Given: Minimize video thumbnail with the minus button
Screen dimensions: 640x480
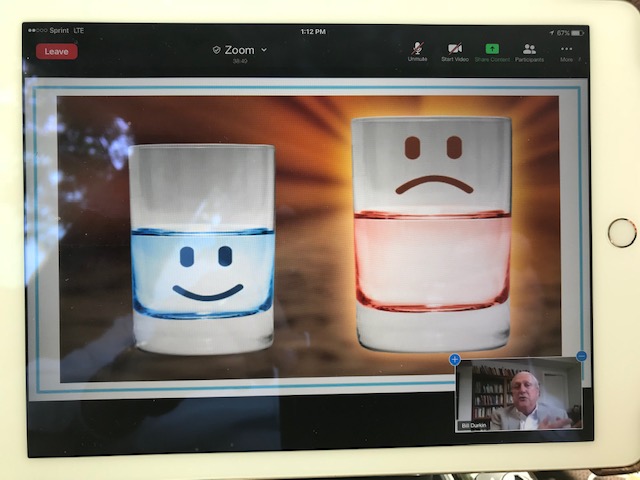Looking at the screenshot, I should (582, 356).
